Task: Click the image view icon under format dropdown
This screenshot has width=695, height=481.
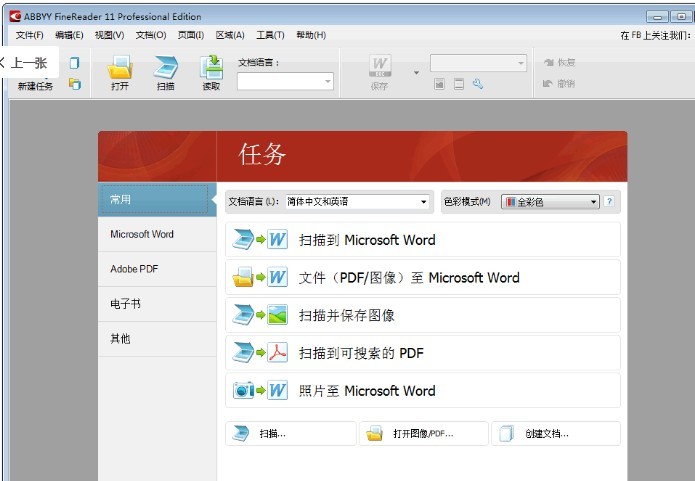Action: tap(439, 83)
